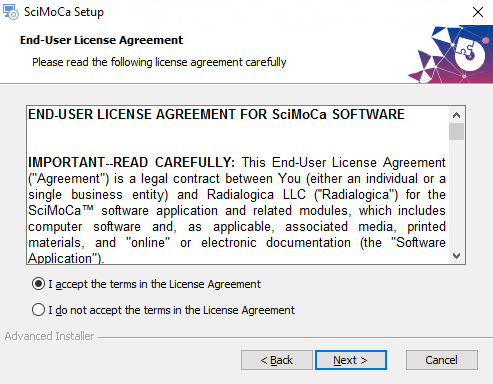Click the 'IMPORTANT--READ CAREFULLY' bold text
The height and width of the screenshot is (384, 493).
coord(131,162)
